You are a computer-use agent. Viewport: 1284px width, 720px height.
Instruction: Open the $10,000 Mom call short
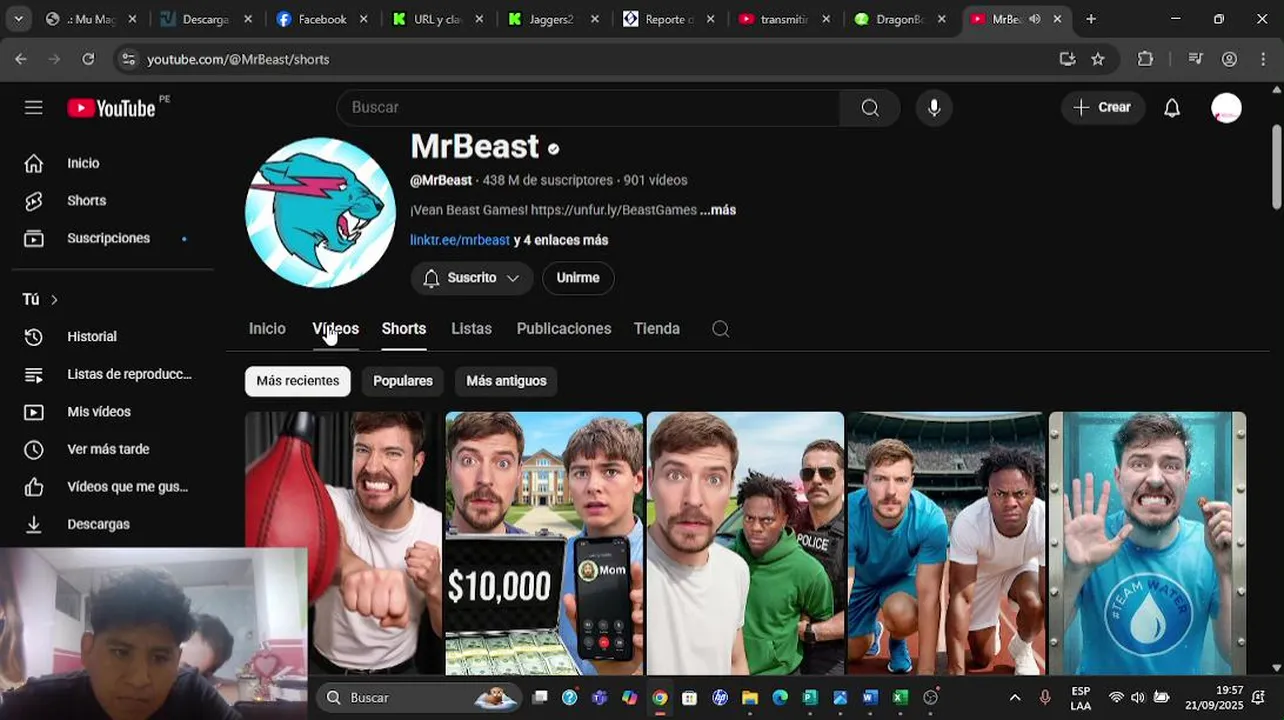click(544, 543)
